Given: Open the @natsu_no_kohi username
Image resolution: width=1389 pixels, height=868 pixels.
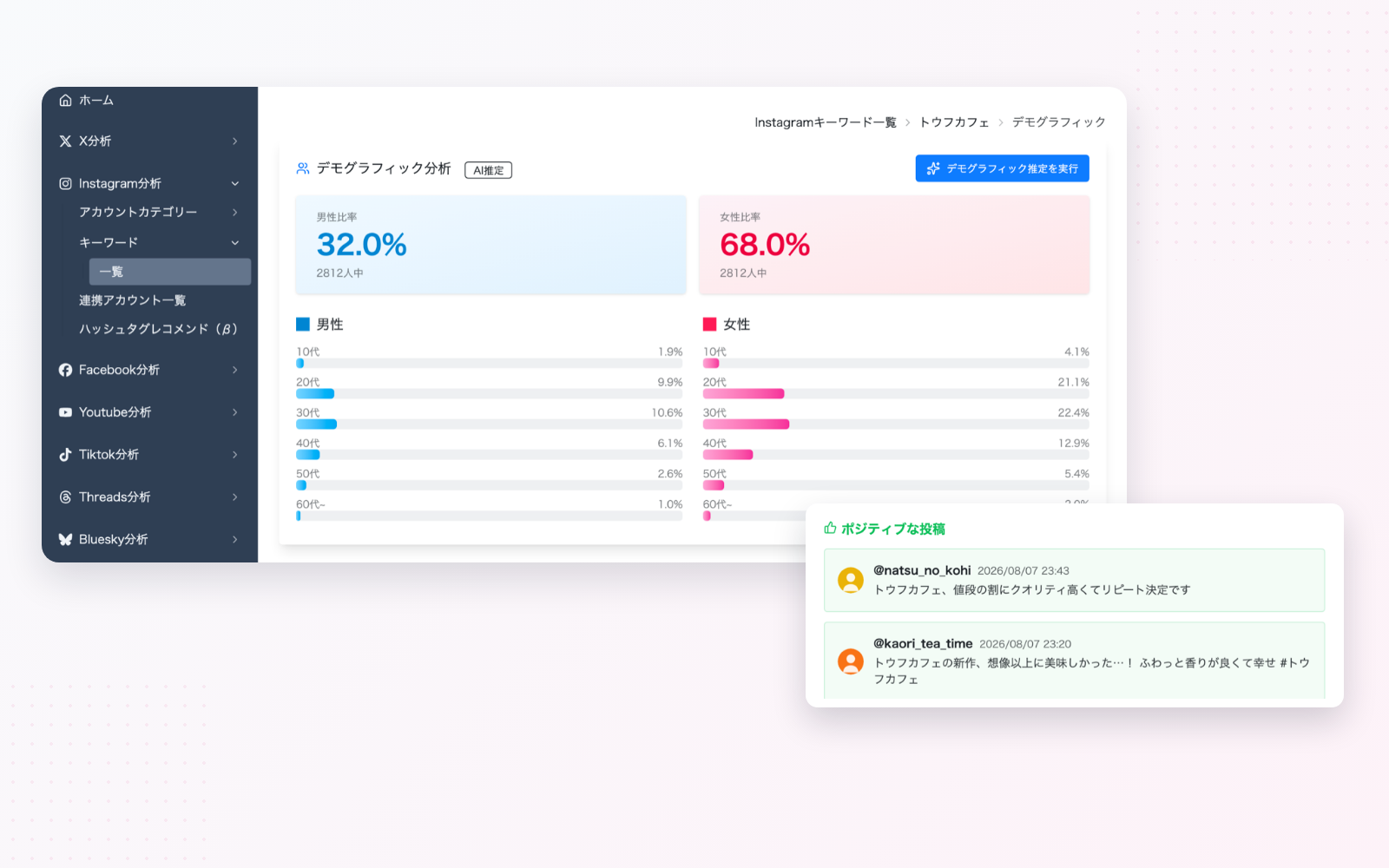Looking at the screenshot, I should click(x=922, y=570).
